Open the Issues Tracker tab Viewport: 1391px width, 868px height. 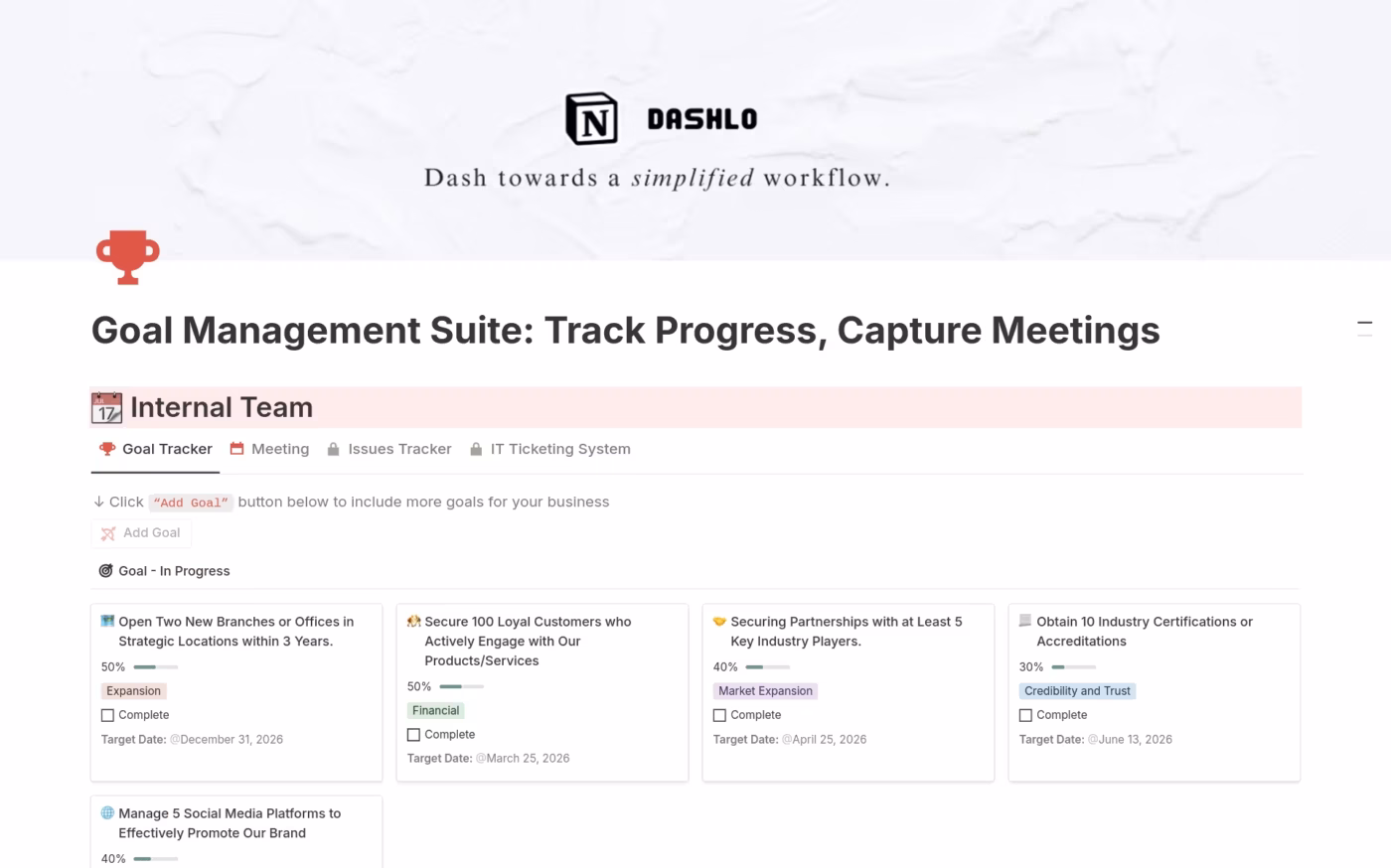tap(389, 449)
